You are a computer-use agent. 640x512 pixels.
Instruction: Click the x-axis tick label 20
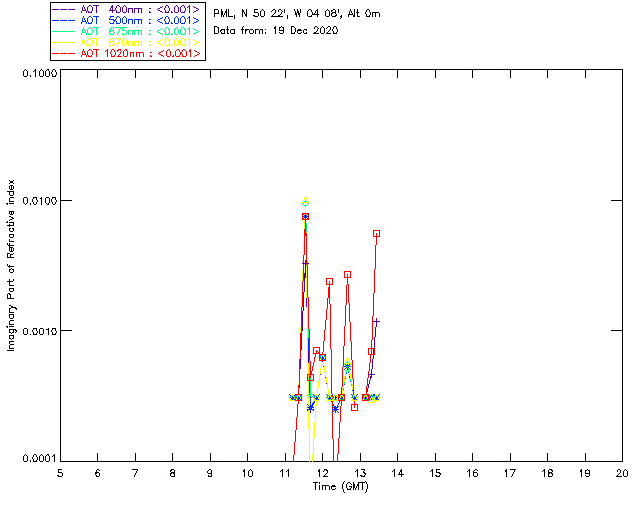point(622,474)
